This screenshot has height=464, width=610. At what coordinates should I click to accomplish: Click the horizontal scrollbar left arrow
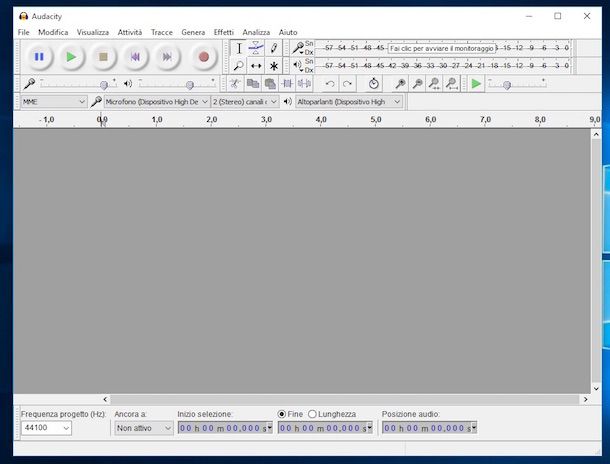tap(105, 399)
